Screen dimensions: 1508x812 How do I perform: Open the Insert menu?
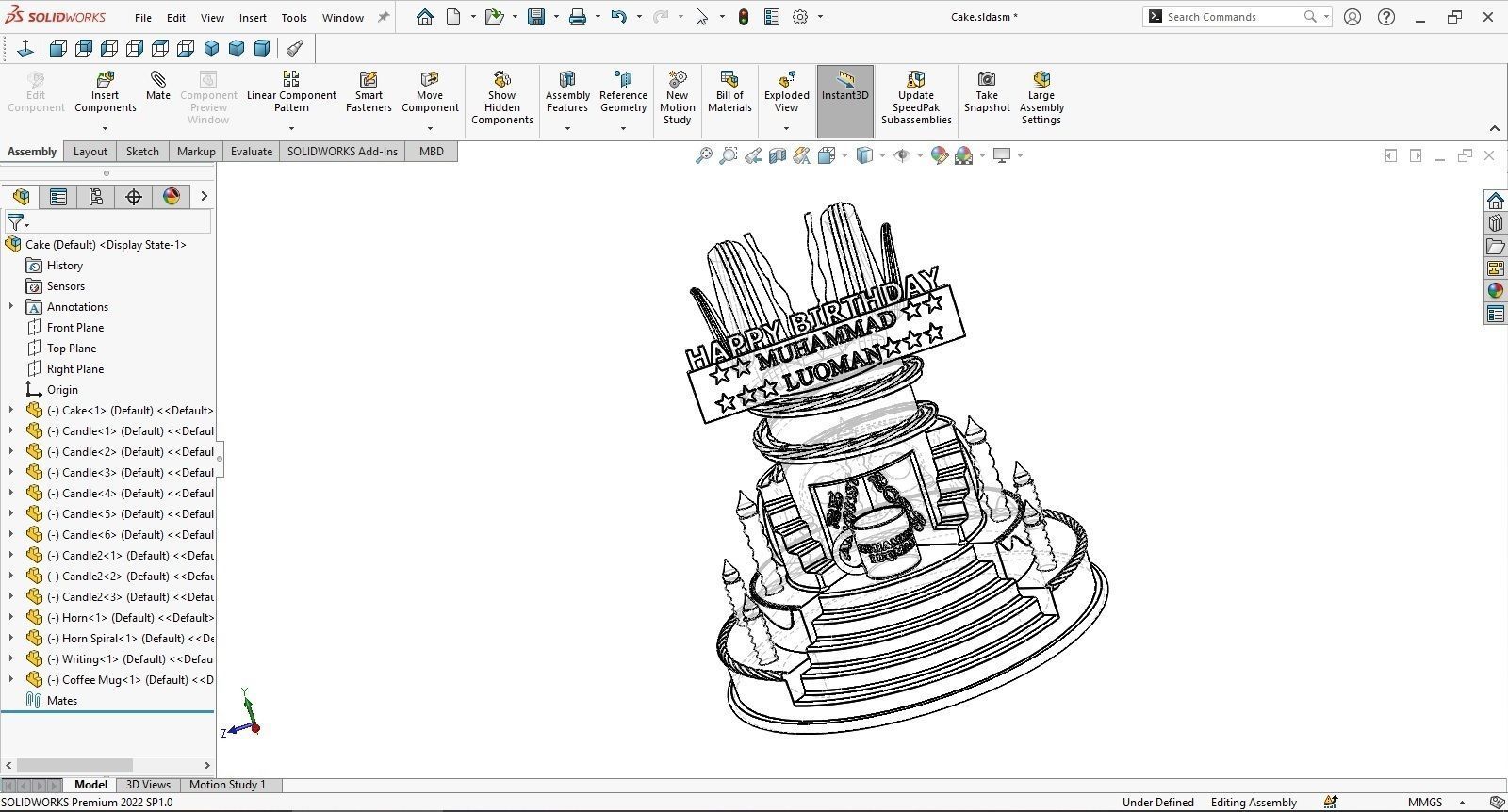[x=253, y=18]
